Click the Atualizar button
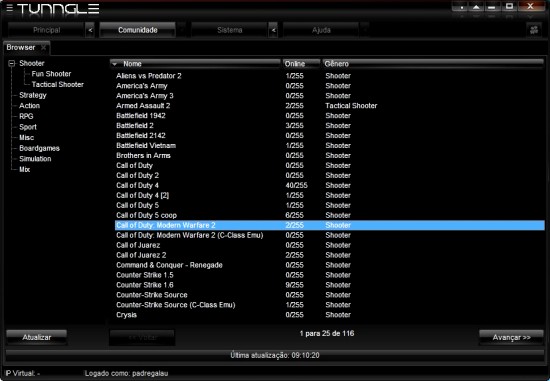 36,337
